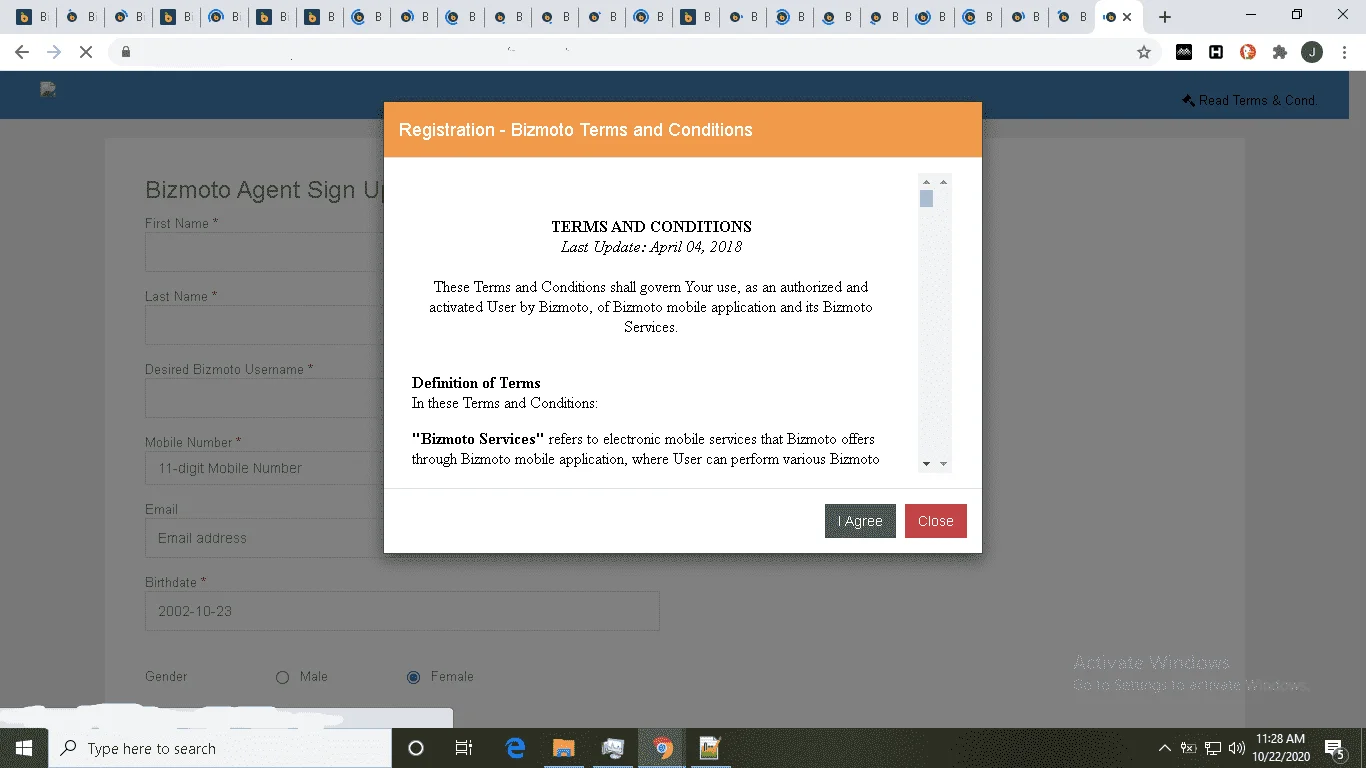Click the Windows search box
This screenshot has height=768, width=1366.
coord(220,748)
